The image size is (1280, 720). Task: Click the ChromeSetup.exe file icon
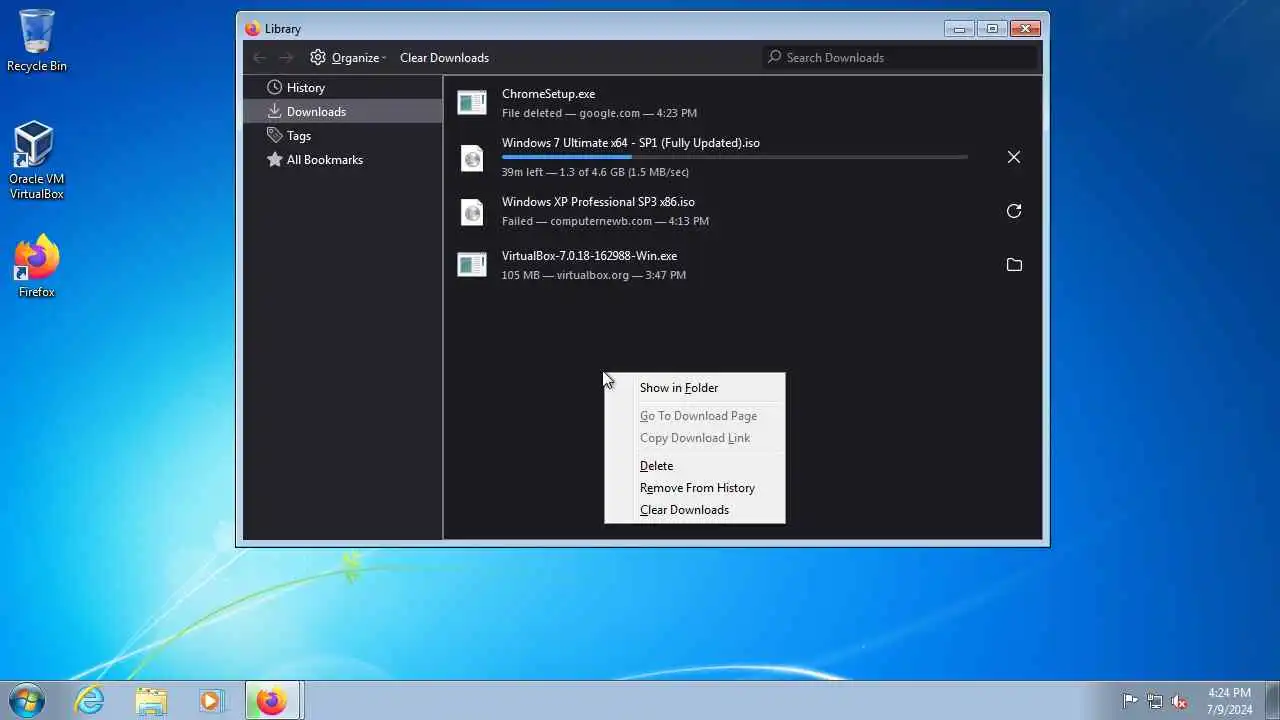tap(472, 102)
